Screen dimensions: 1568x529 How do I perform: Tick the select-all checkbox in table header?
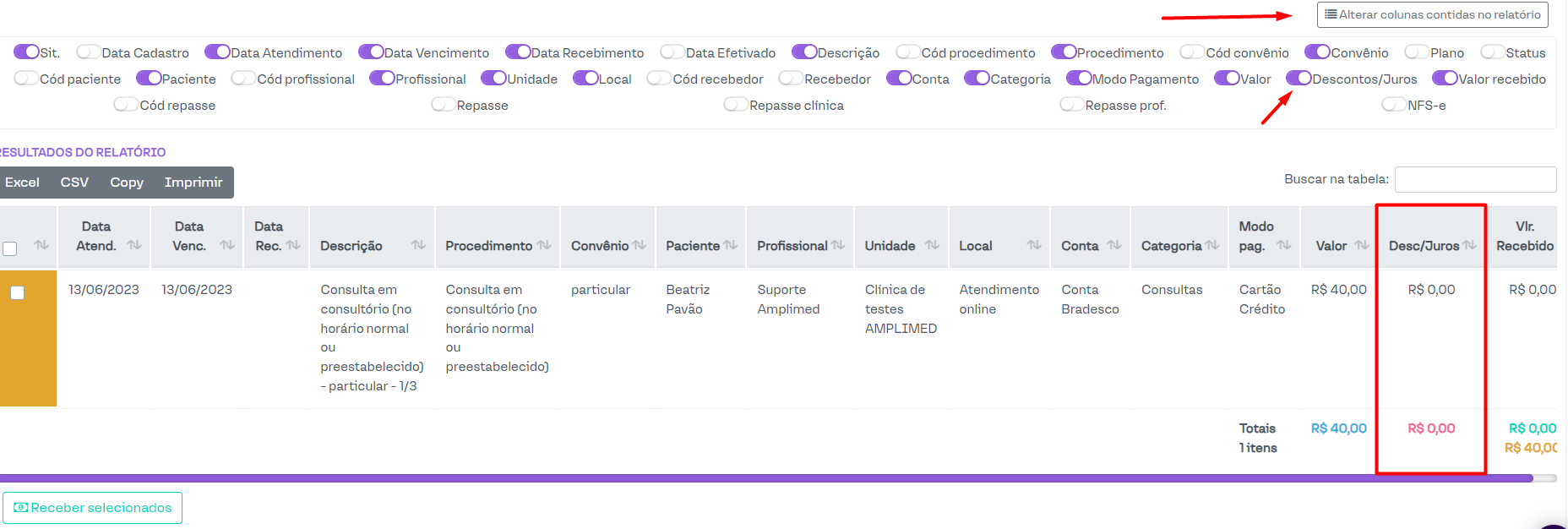click(x=10, y=248)
